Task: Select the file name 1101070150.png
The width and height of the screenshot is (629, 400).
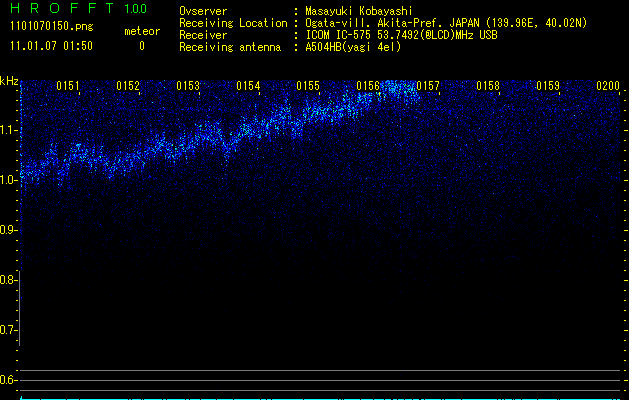Action: (52, 27)
